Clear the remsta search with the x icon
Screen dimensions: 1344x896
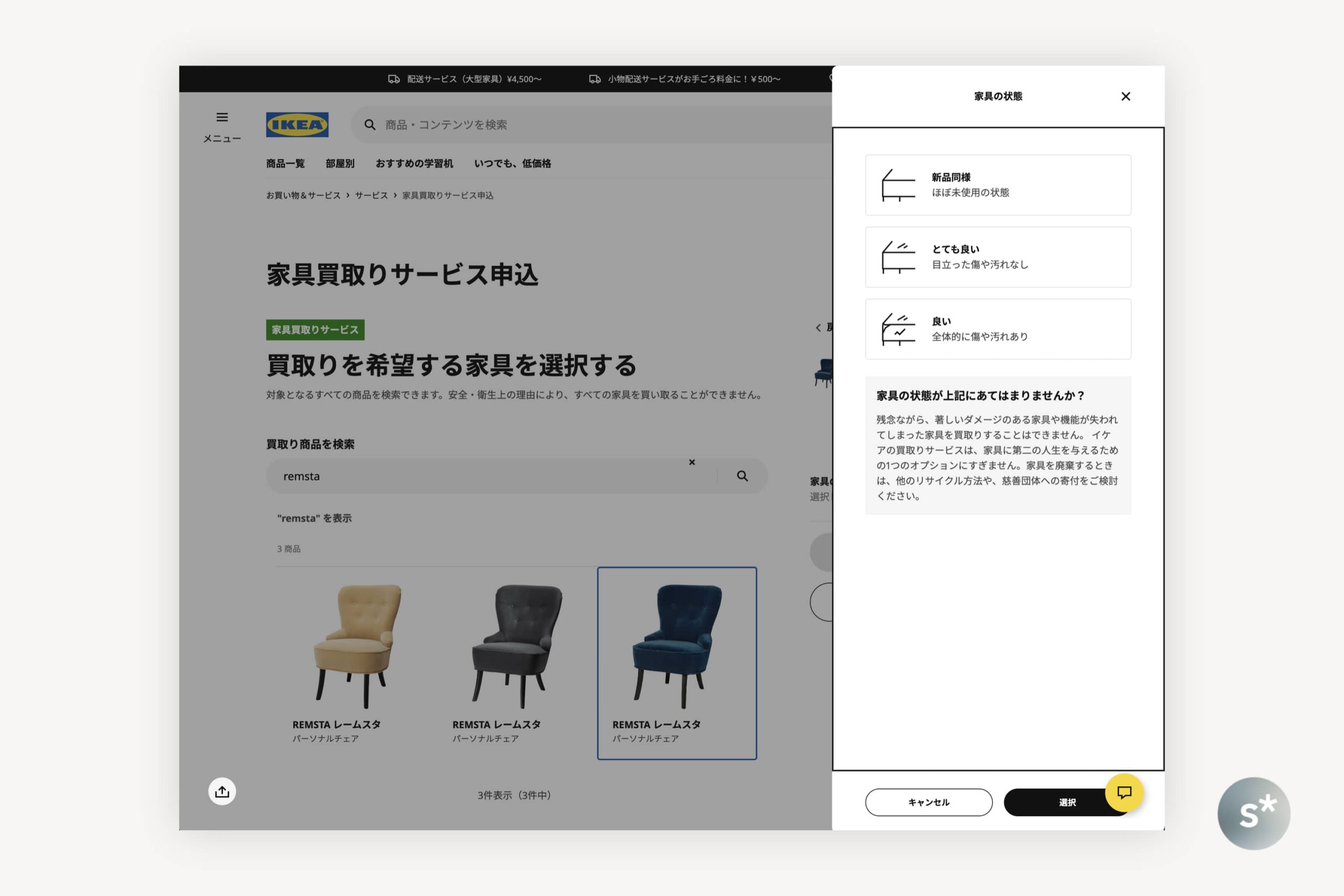click(x=692, y=462)
